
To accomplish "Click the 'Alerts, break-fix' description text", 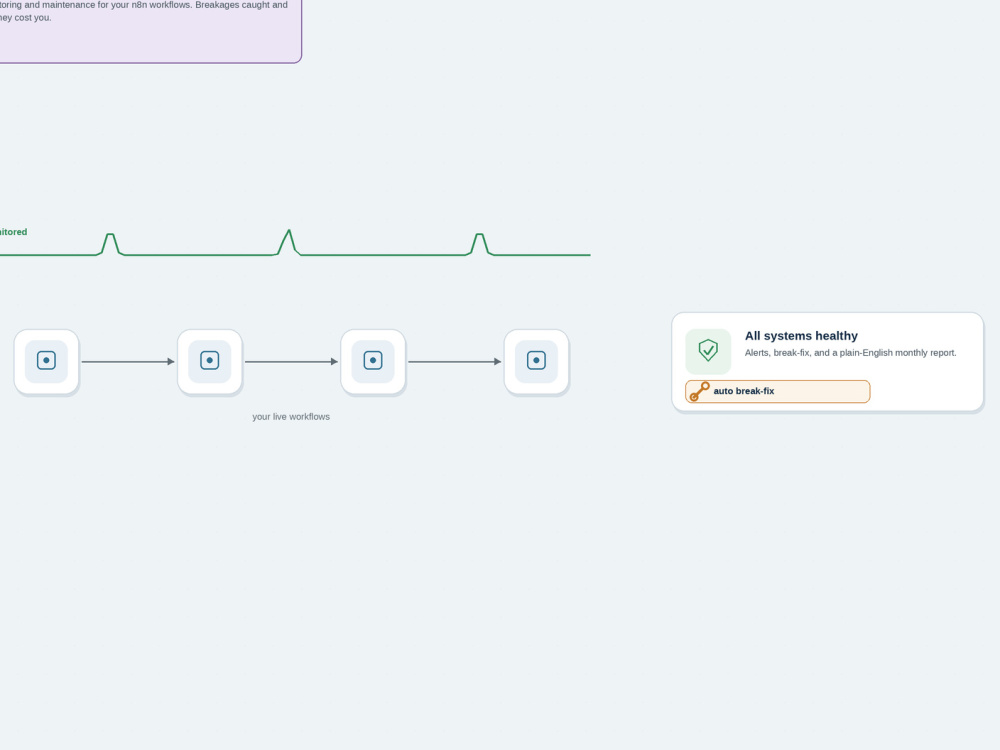I will 850,353.
